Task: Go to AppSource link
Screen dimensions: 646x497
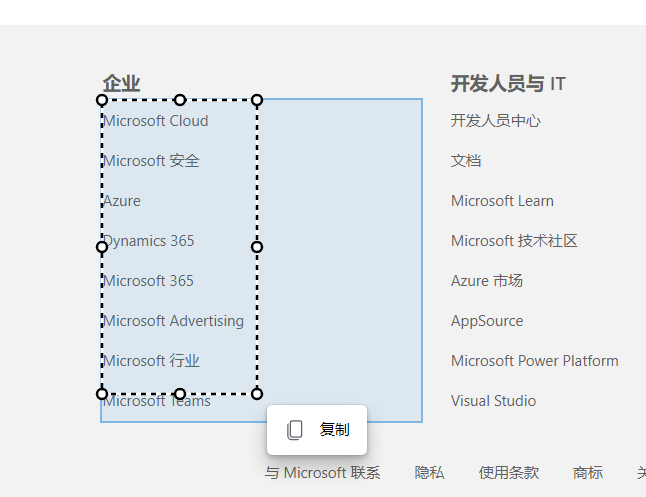Action: (487, 321)
